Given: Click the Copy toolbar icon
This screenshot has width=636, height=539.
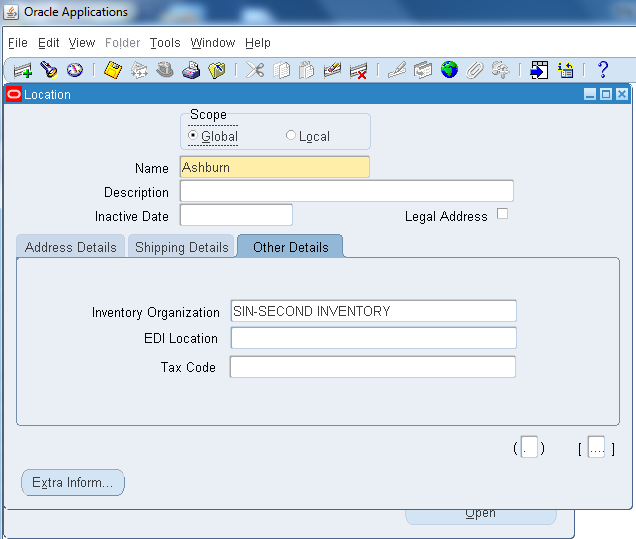Looking at the screenshot, I should pyautogui.click(x=281, y=70).
